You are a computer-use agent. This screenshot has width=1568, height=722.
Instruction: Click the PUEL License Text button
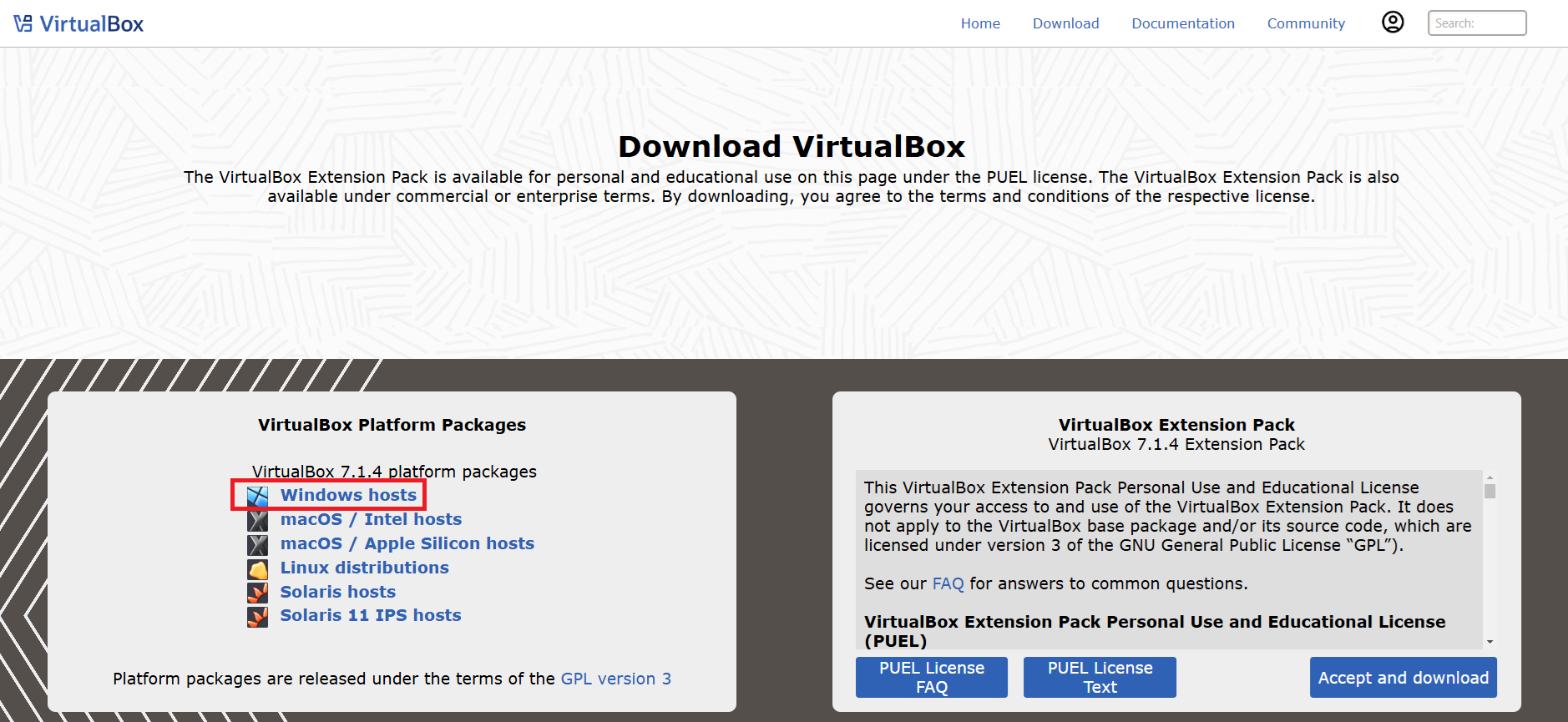1100,677
